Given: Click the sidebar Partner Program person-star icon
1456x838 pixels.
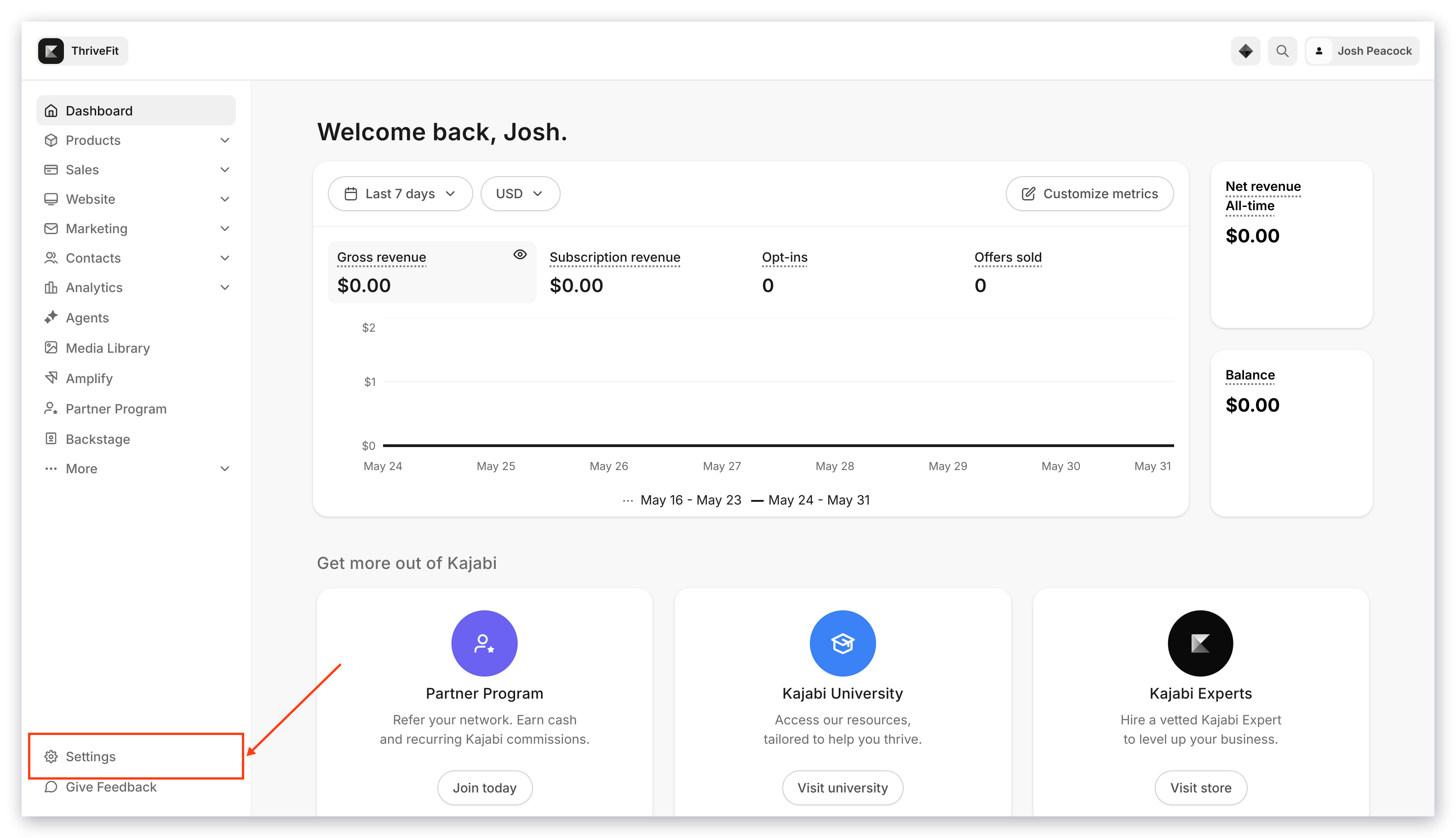Looking at the screenshot, I should tap(51, 408).
